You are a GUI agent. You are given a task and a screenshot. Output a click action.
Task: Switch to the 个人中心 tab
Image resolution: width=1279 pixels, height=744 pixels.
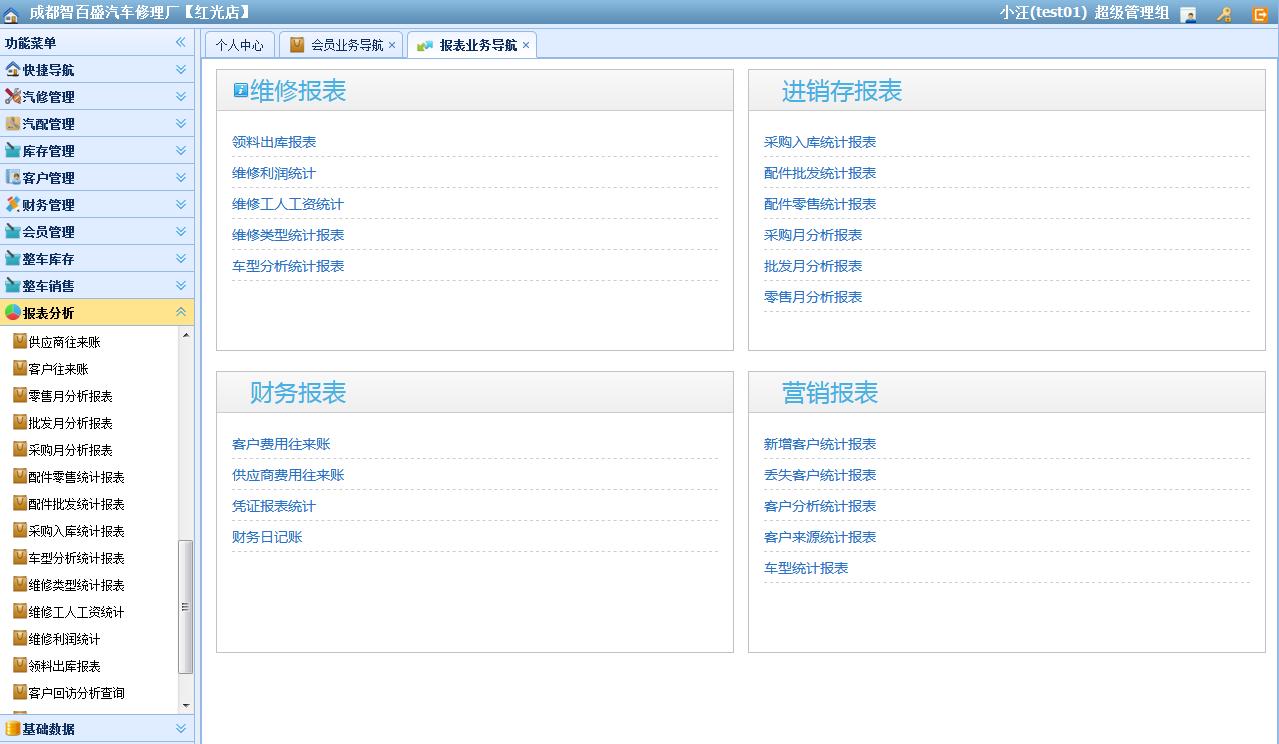(x=239, y=43)
